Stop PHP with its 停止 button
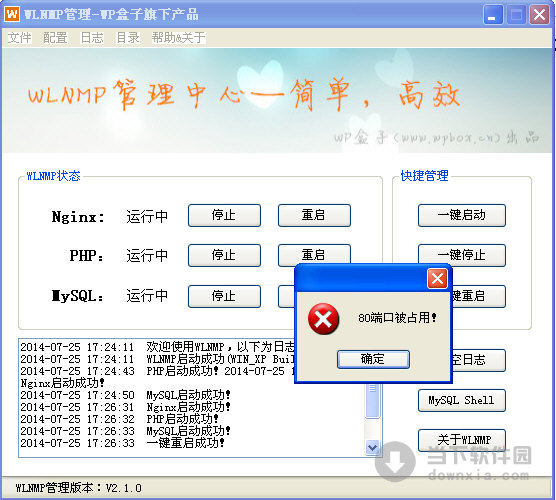 (224, 255)
